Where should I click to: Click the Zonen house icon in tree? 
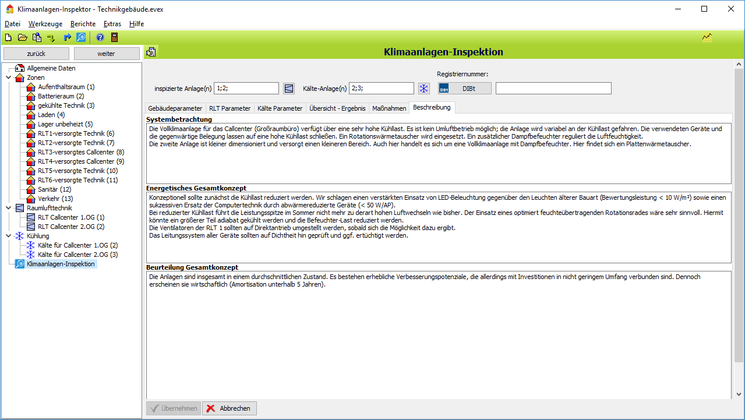(x=19, y=77)
